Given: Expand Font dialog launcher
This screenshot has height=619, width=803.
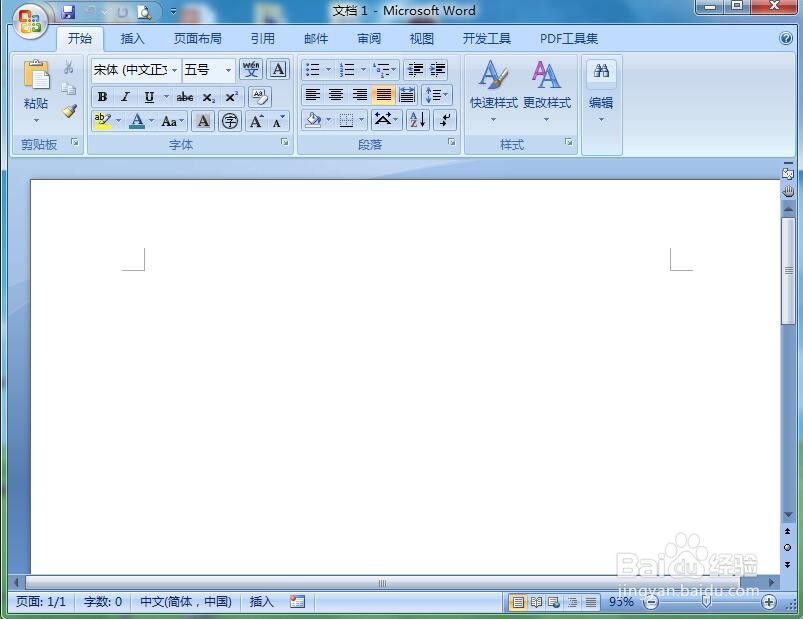Looking at the screenshot, I should (x=285, y=142).
